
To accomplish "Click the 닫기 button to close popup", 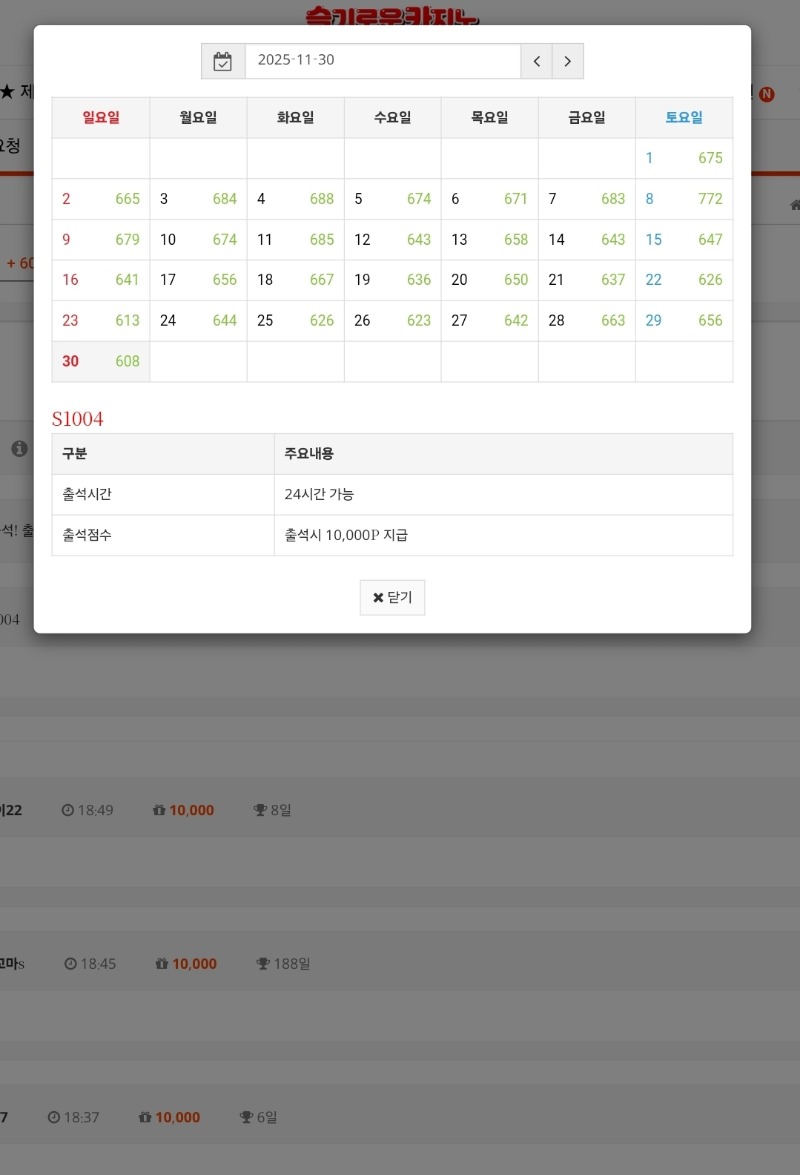I will pyautogui.click(x=392, y=597).
